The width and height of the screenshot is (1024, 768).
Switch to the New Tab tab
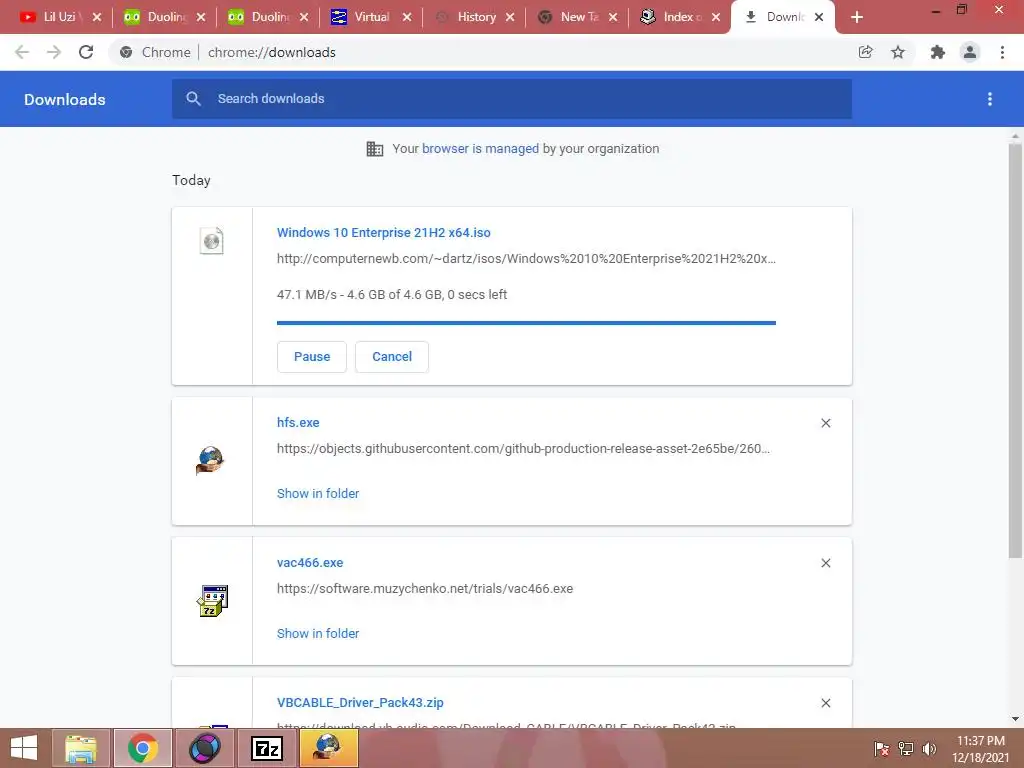coord(578,17)
